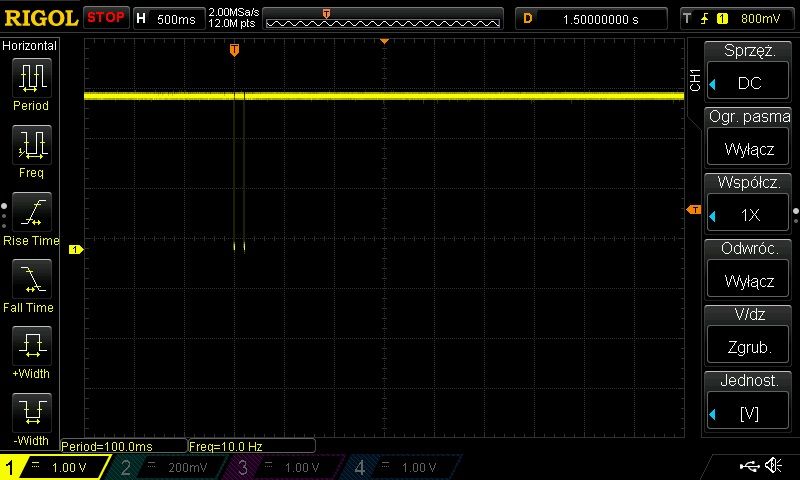Click the trigger source channel 1 badge
The width and height of the screenshot is (800, 480).
click(722, 19)
